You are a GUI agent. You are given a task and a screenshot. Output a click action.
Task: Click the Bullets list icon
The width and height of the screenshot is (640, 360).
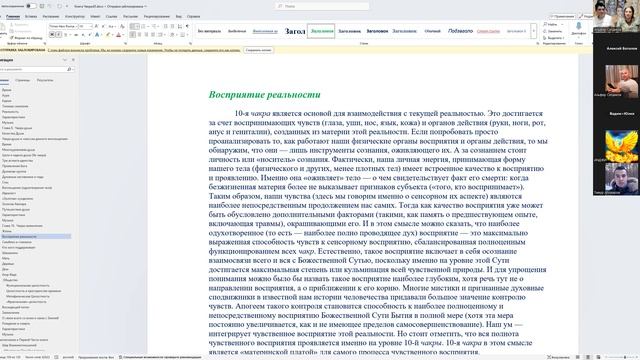point(133,26)
